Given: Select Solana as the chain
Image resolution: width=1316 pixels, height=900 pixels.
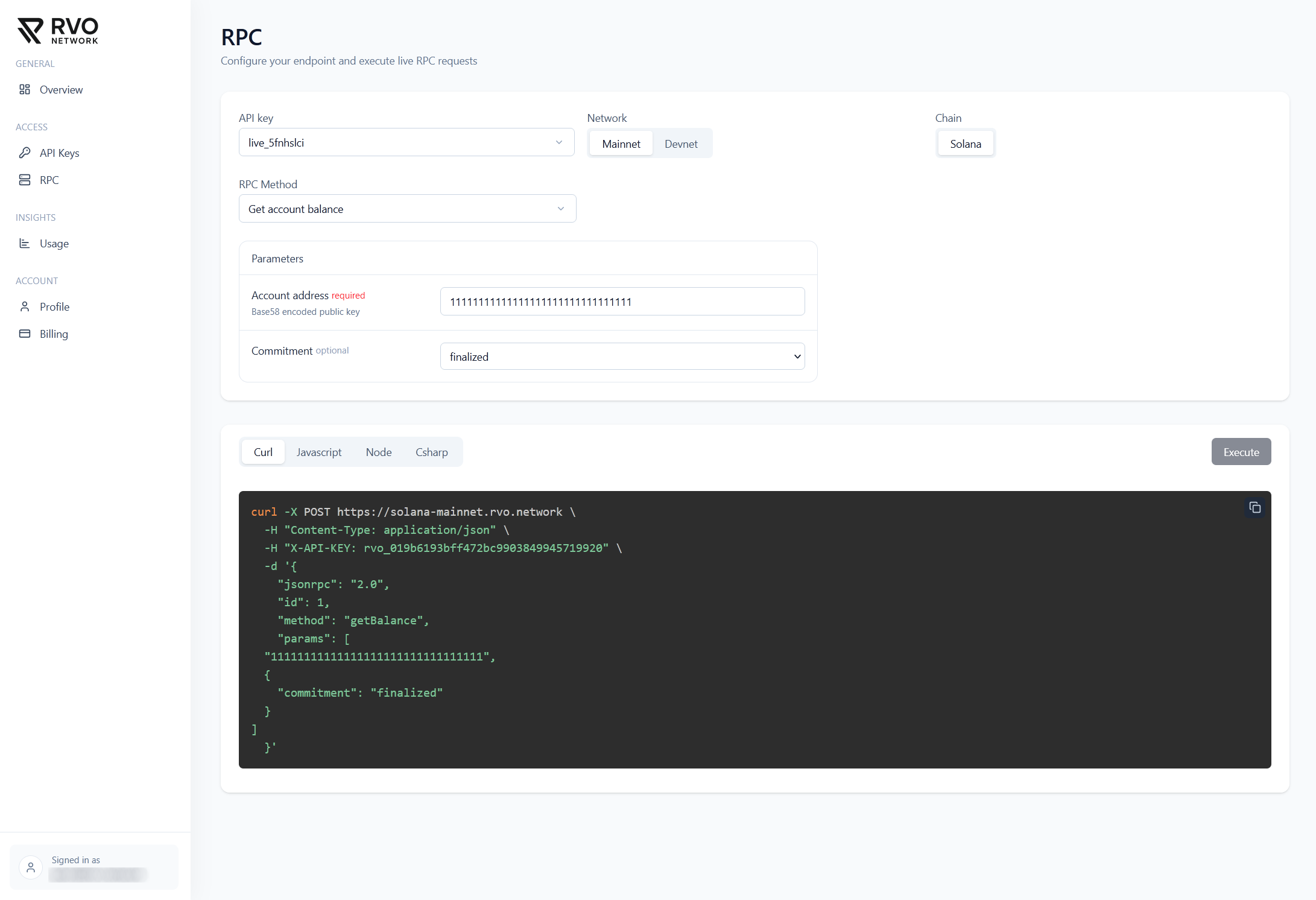Looking at the screenshot, I should click(x=966, y=143).
